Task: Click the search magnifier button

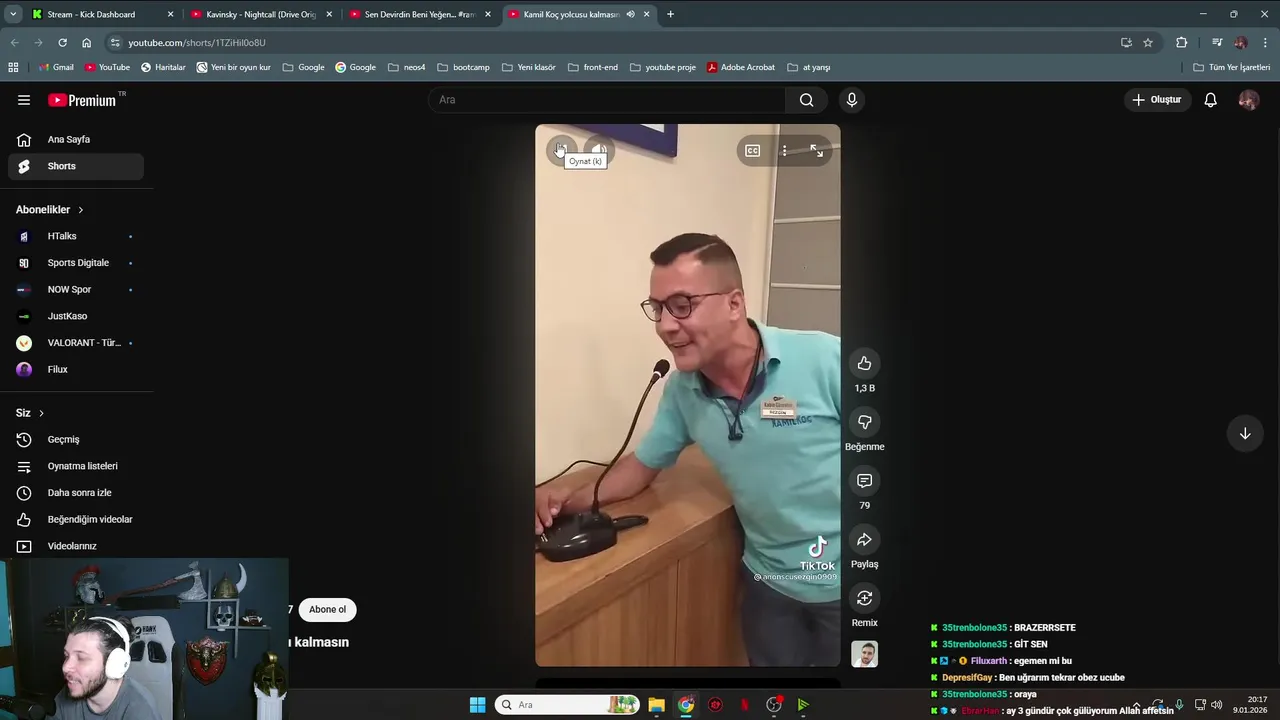Action: (x=806, y=100)
